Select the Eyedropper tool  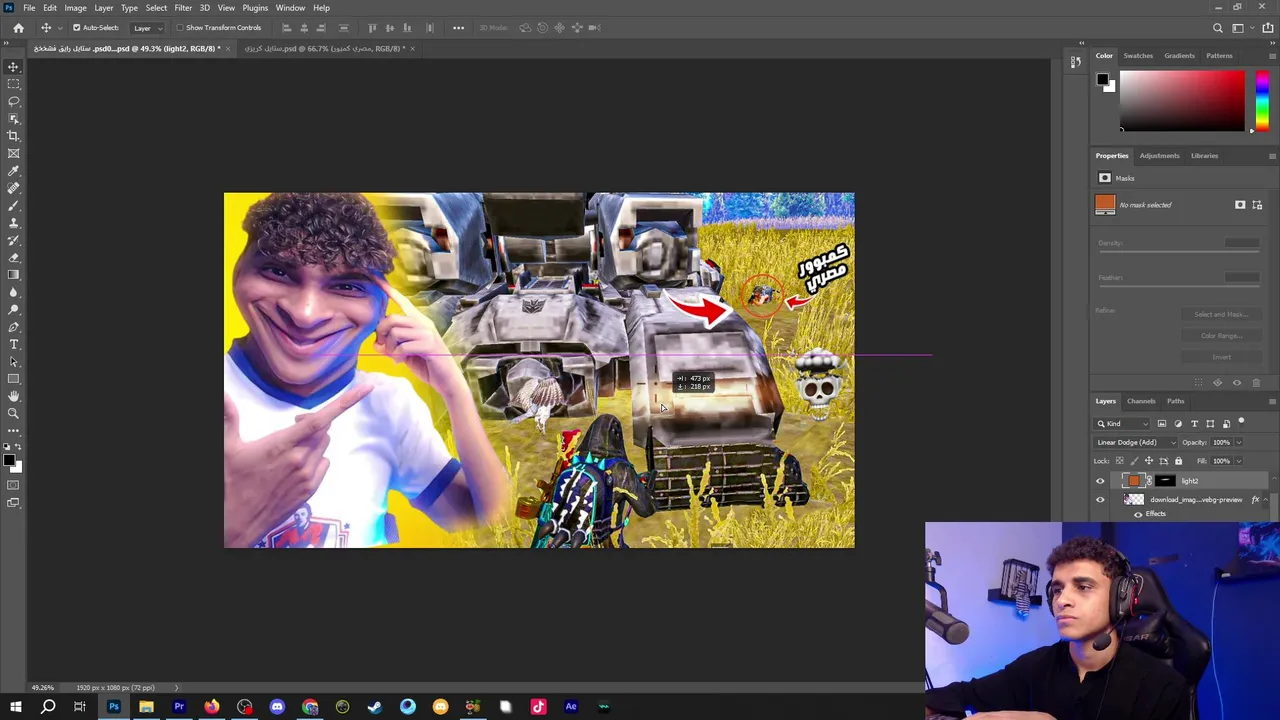pos(13,171)
